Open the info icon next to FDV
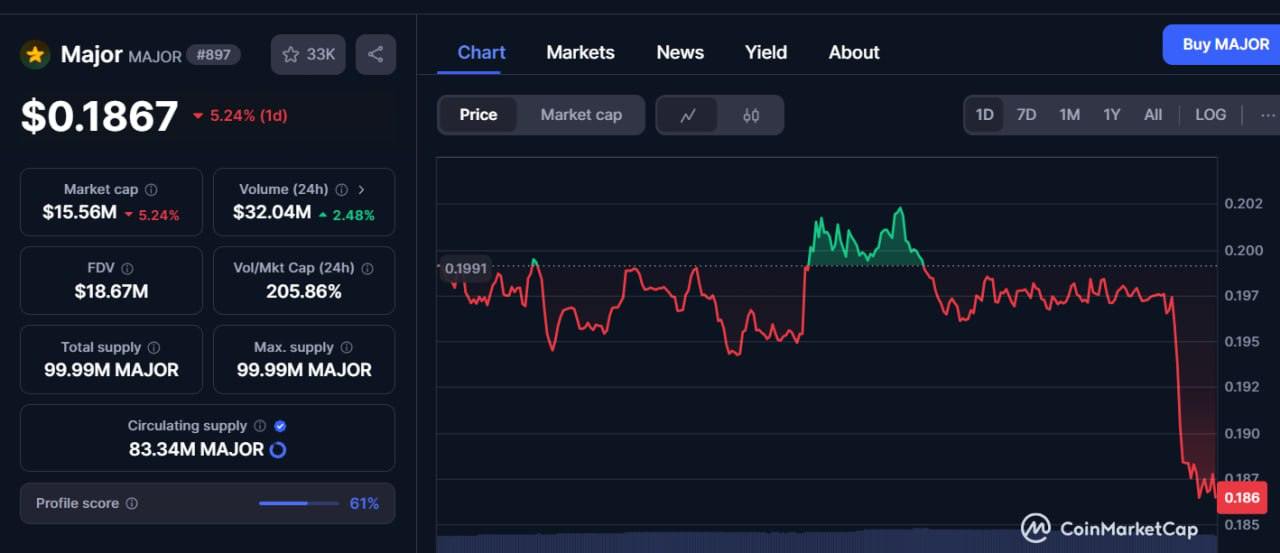1280x553 pixels. click(x=127, y=268)
